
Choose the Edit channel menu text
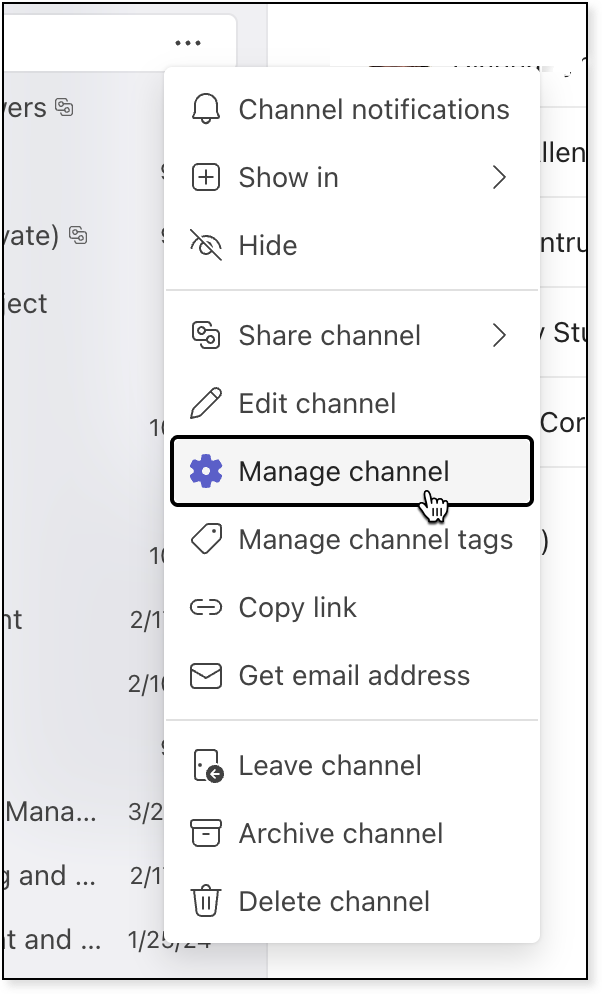point(317,404)
